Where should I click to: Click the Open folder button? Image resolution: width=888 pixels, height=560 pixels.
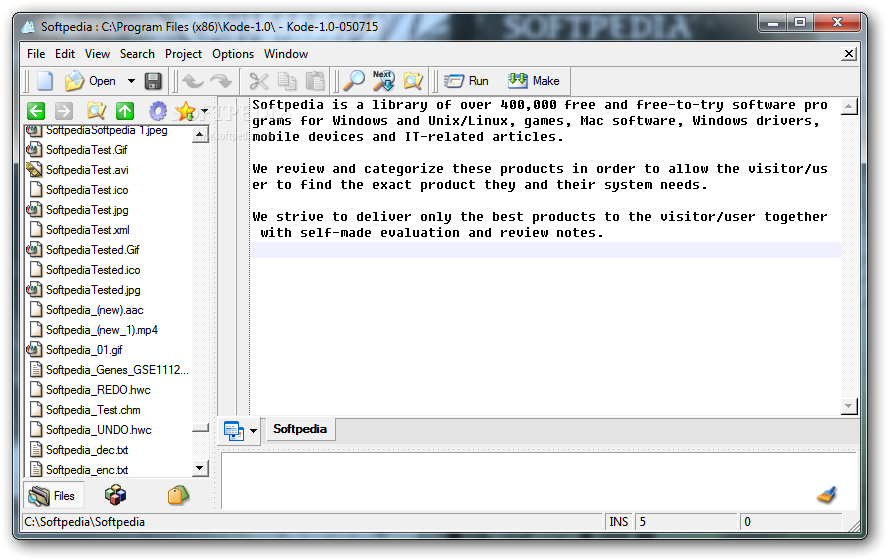(91, 81)
